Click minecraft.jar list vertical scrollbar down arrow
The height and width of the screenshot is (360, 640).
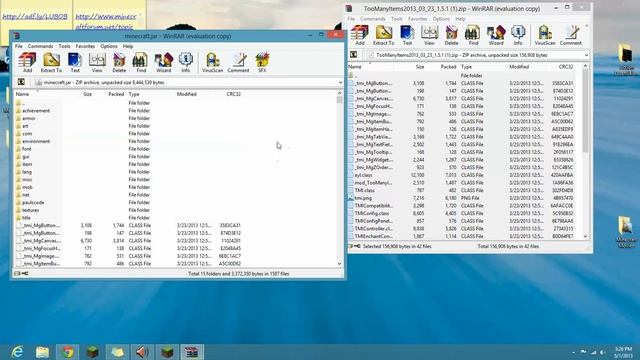[x=340, y=264]
